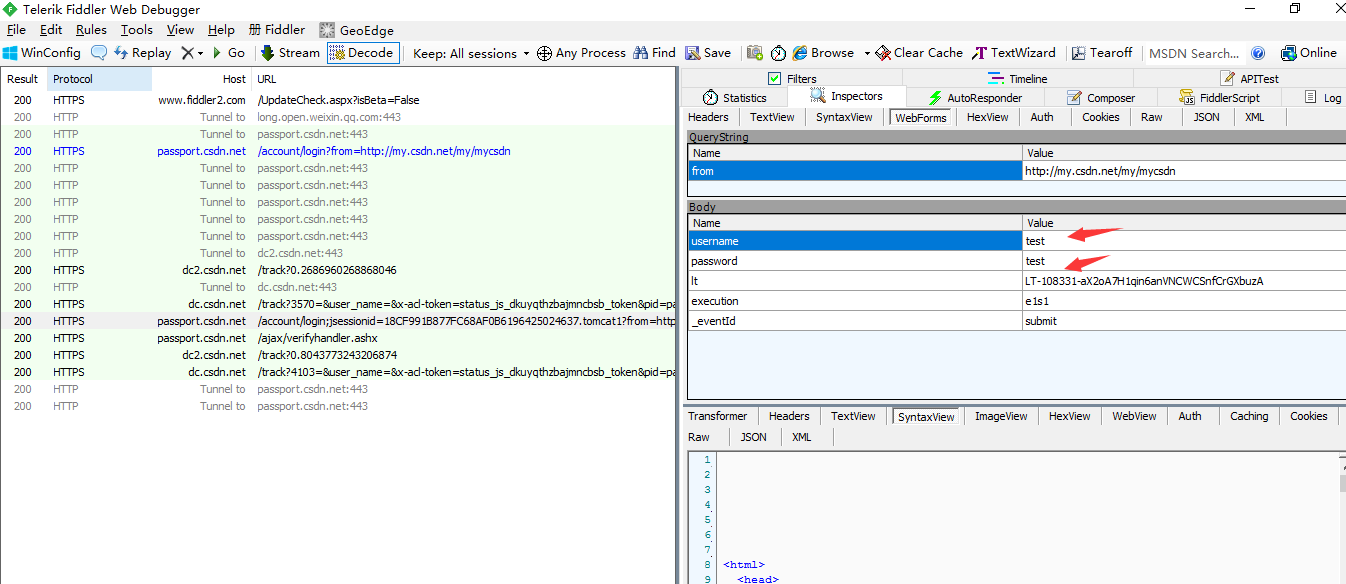The width and height of the screenshot is (1346, 584).
Task: Click the Tearoff toolbar button
Action: coord(1102,53)
